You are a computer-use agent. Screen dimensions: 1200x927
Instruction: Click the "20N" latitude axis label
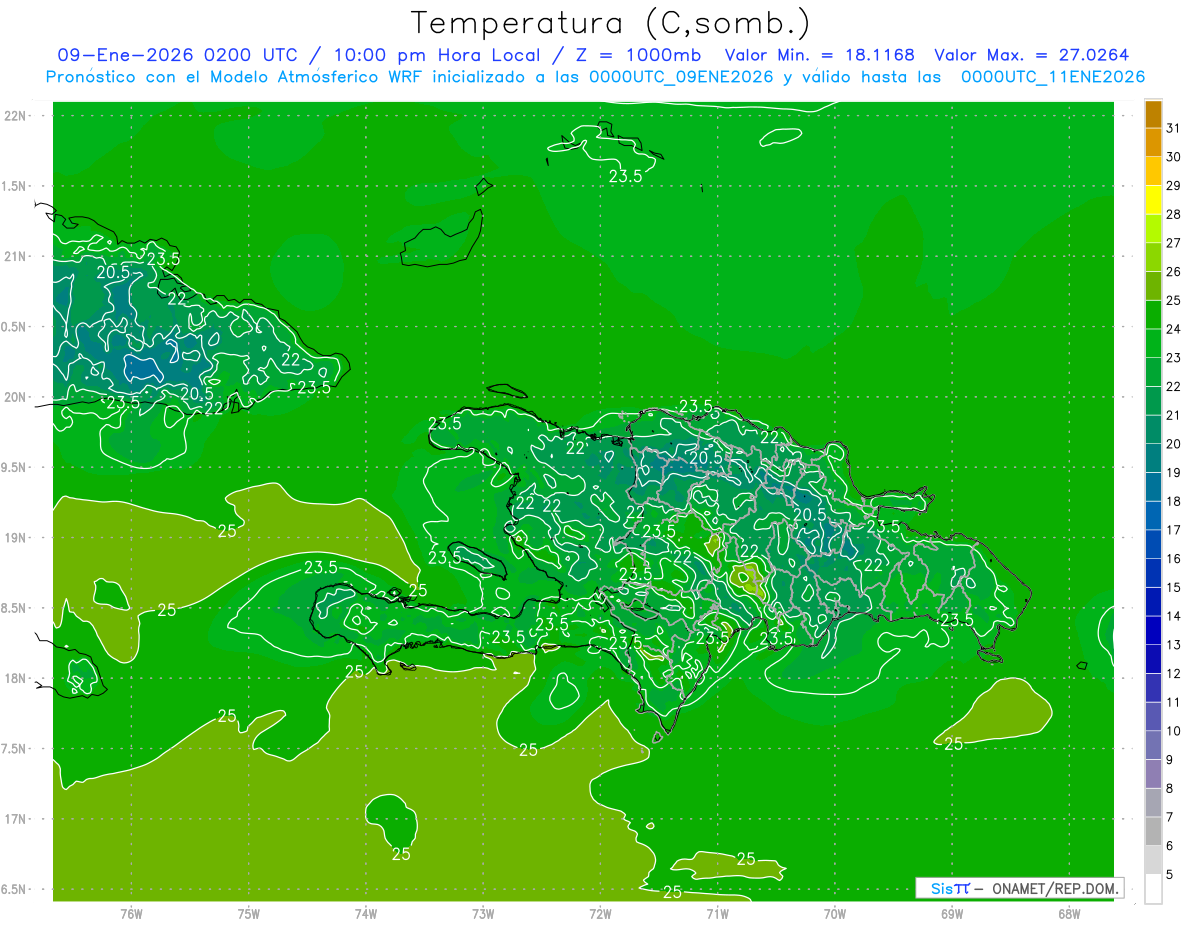click(15, 397)
